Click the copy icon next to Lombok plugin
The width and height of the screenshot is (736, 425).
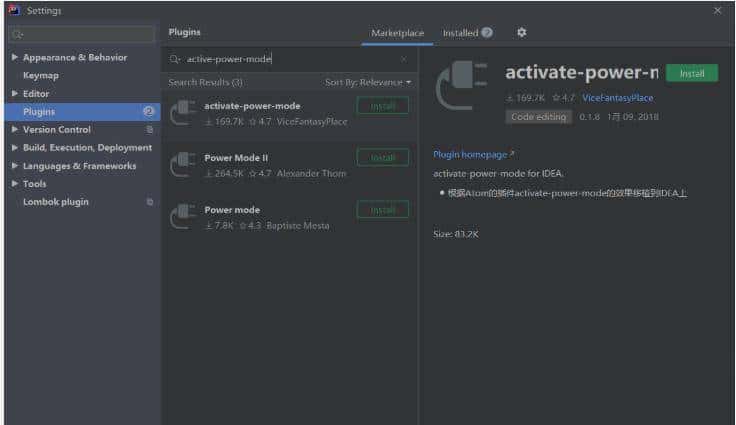[150, 202]
